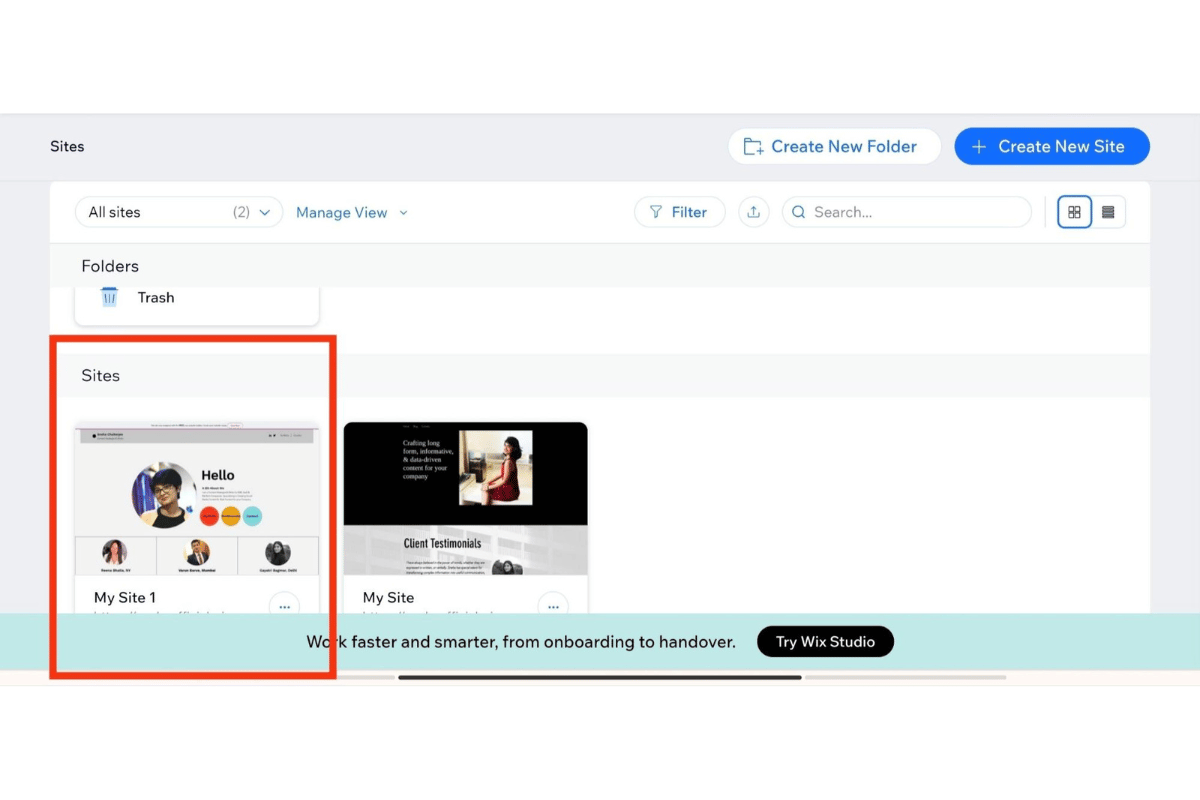Click the Create New Site button
The image size is (1200, 800).
point(1052,146)
